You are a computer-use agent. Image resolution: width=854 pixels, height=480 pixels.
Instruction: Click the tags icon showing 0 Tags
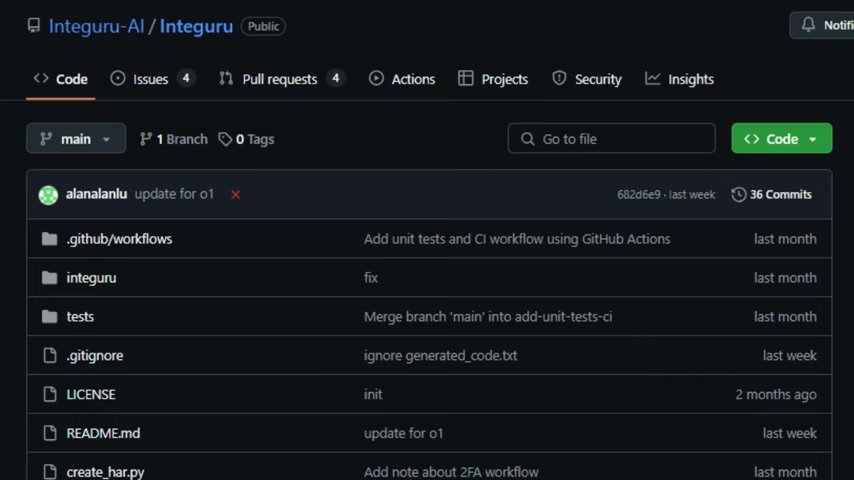[x=225, y=139]
